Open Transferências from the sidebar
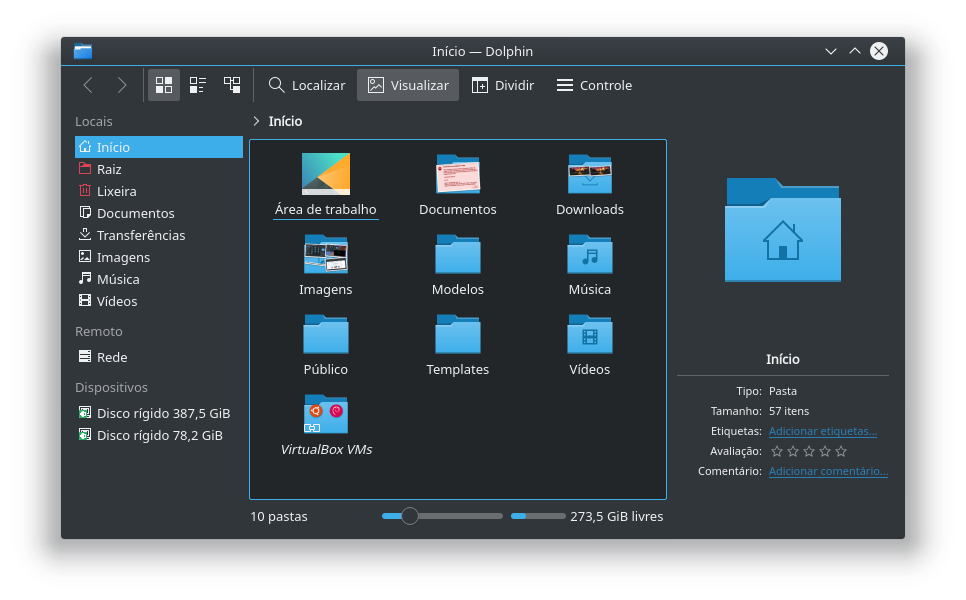This screenshot has height=600, width=966. tap(143, 235)
